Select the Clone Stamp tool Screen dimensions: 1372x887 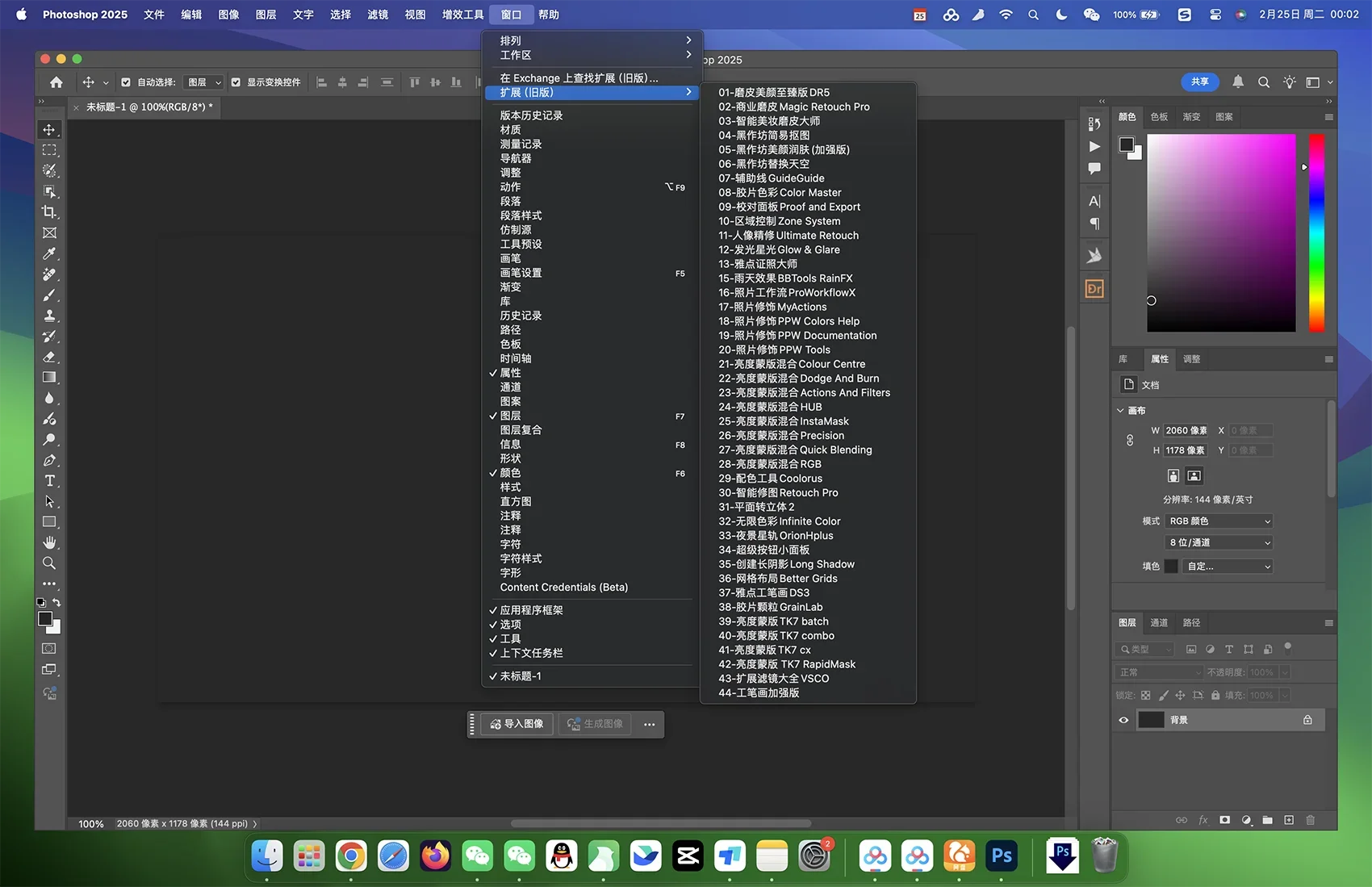coord(49,316)
